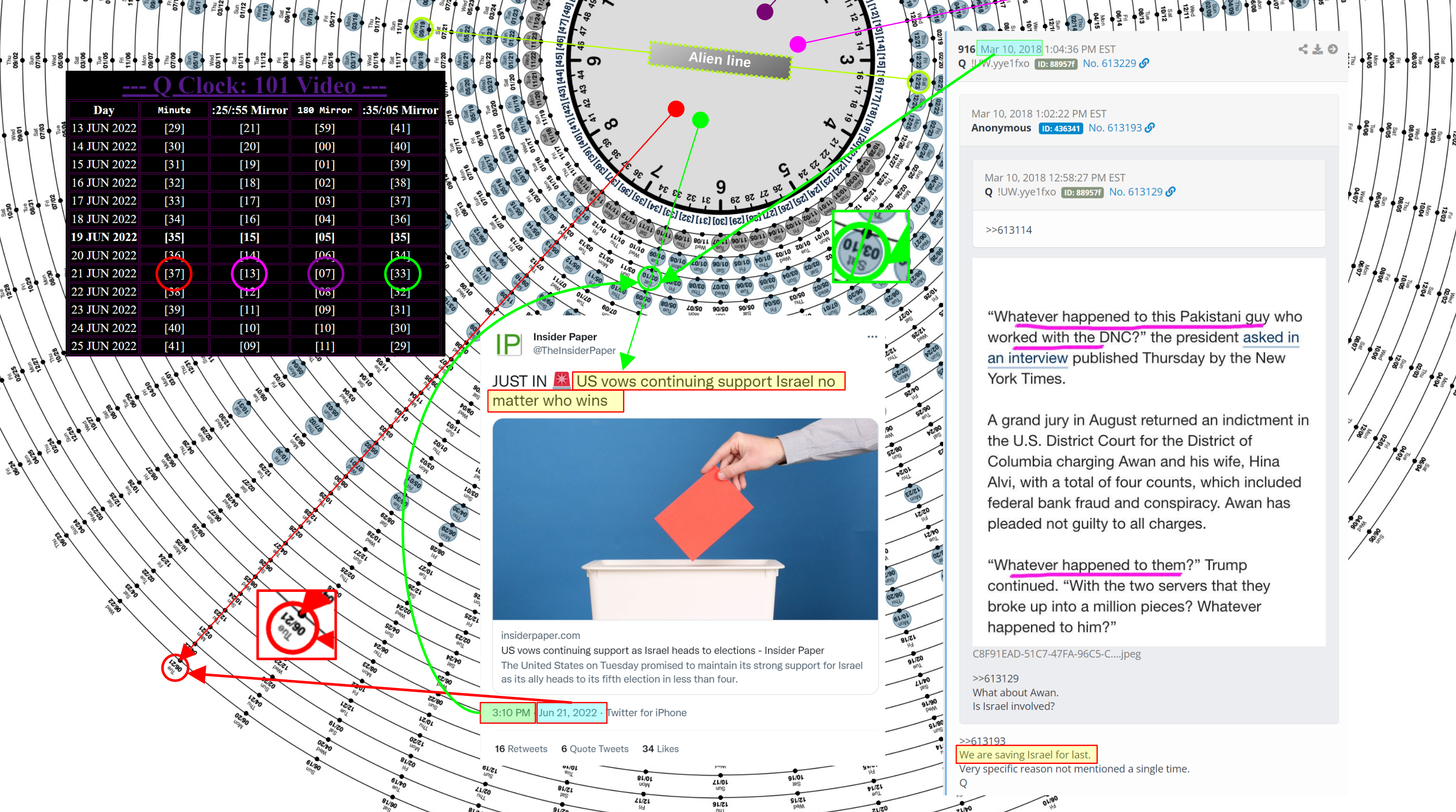Click the chain-link icon beside No. 613129
Viewport: 1456px width, 812px height.
point(1171,191)
